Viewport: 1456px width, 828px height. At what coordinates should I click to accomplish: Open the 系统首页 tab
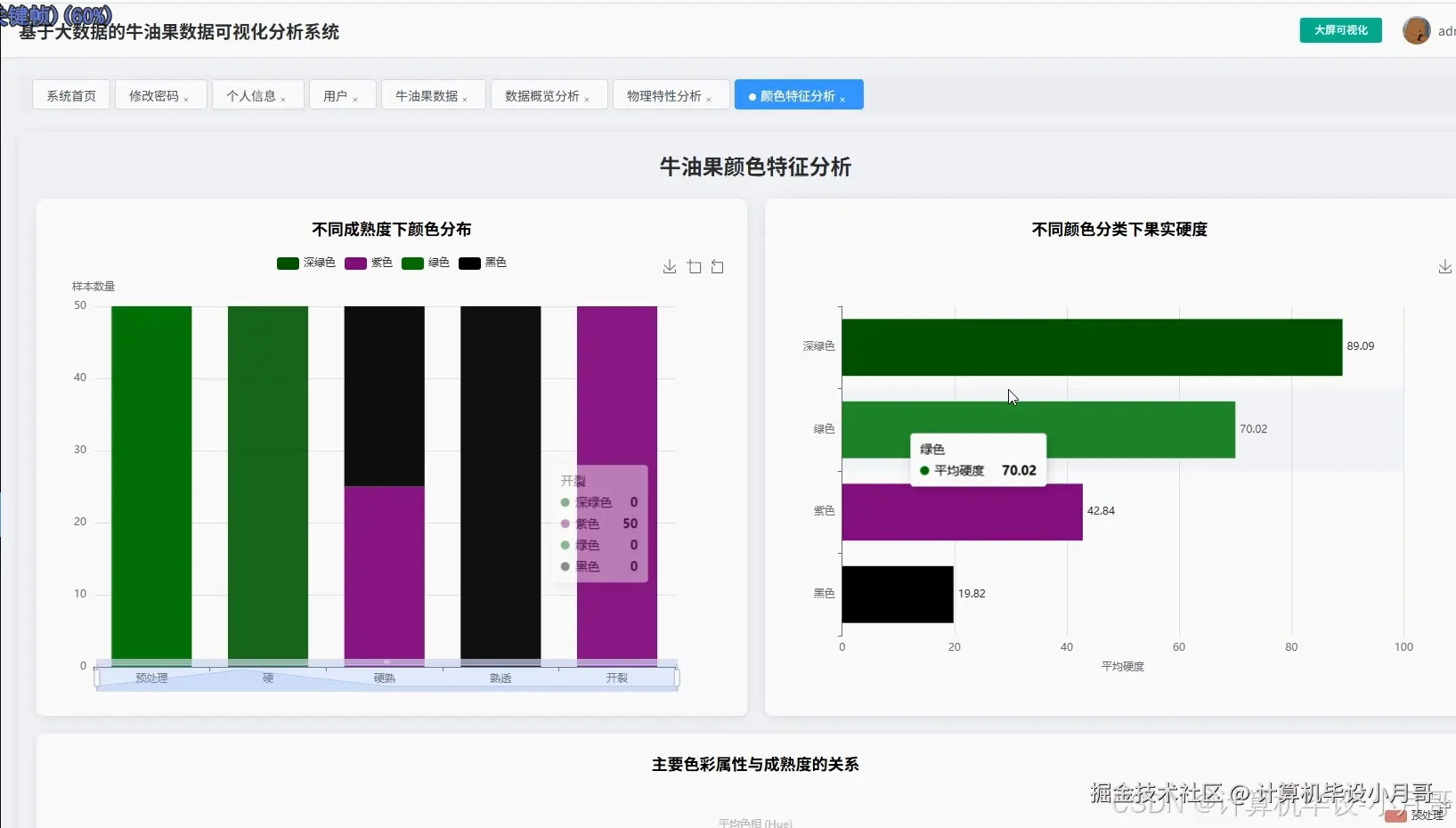(70, 94)
